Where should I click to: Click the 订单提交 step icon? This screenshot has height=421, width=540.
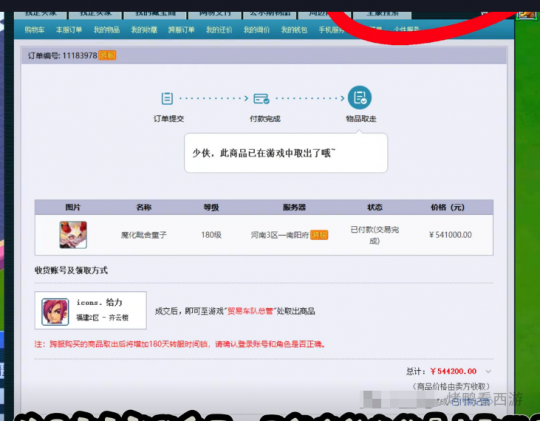pos(167,99)
